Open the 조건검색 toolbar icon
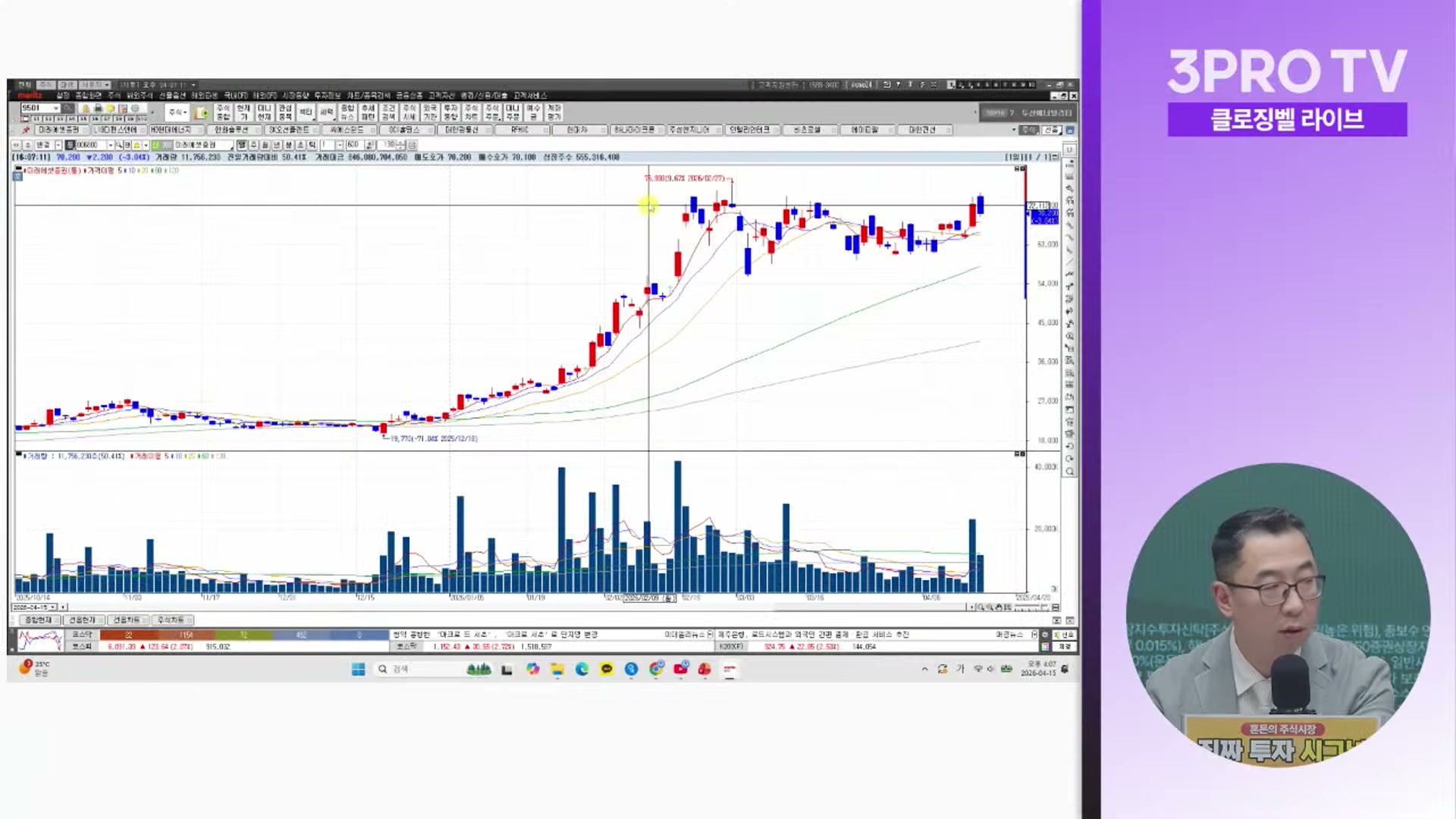Screen dimensions: 1456x819 click(x=388, y=111)
